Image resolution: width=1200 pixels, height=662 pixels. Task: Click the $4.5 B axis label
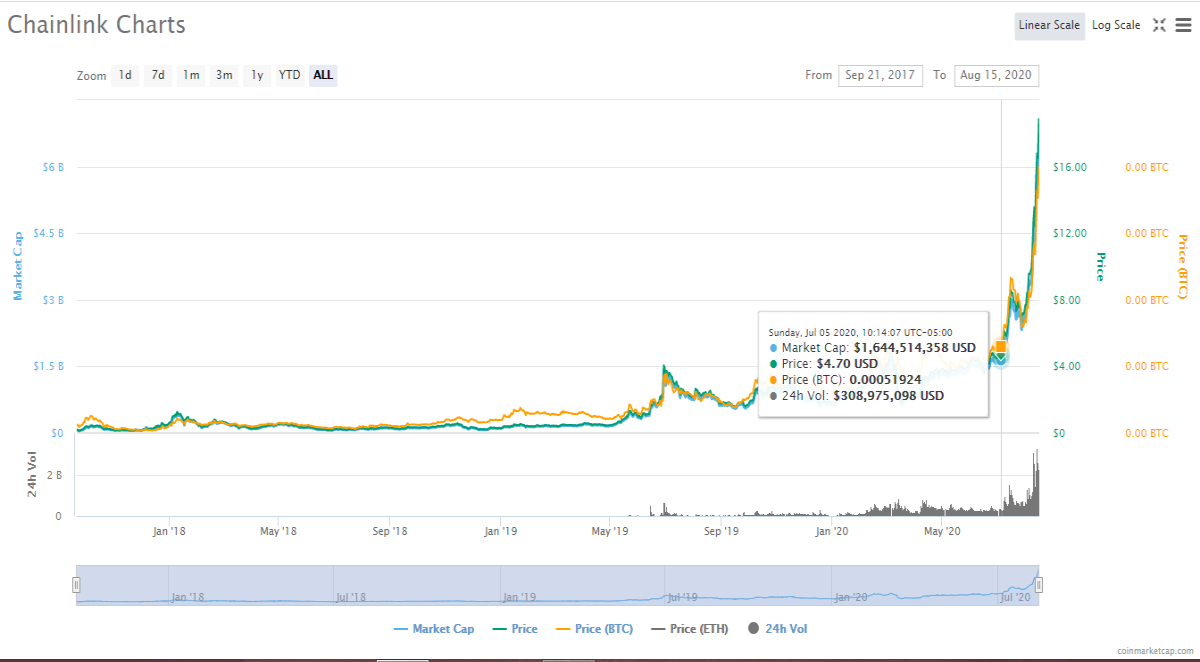point(49,233)
